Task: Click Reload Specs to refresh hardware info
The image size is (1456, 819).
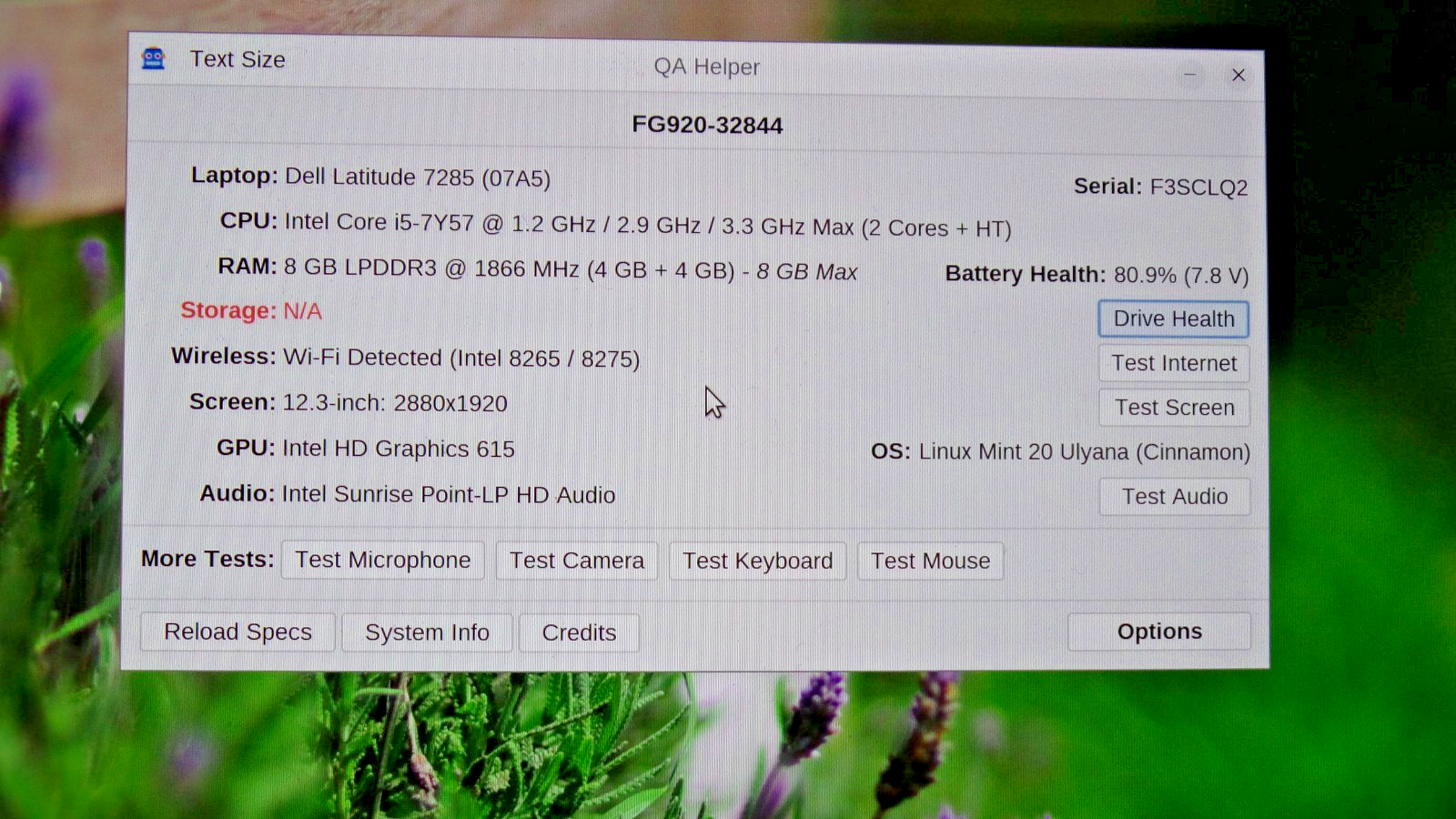Action: point(238,632)
